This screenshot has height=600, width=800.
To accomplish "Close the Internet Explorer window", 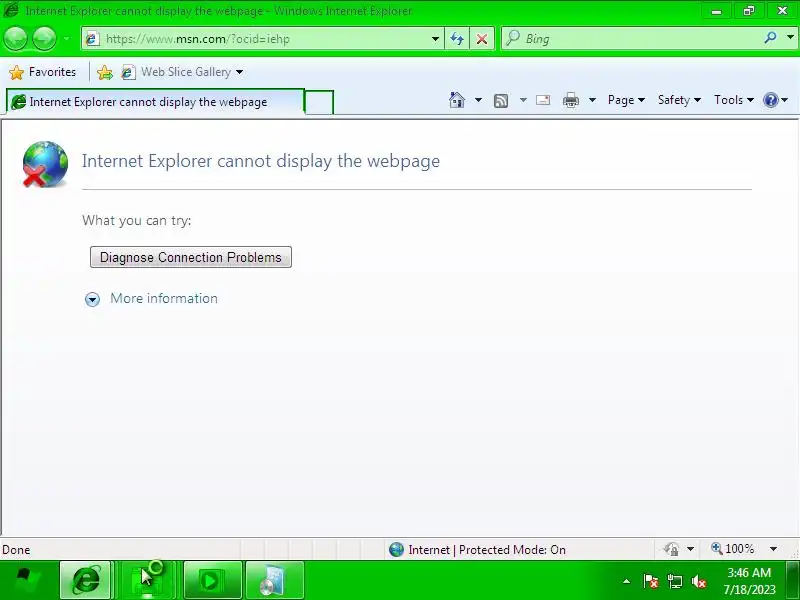I will (782, 11).
